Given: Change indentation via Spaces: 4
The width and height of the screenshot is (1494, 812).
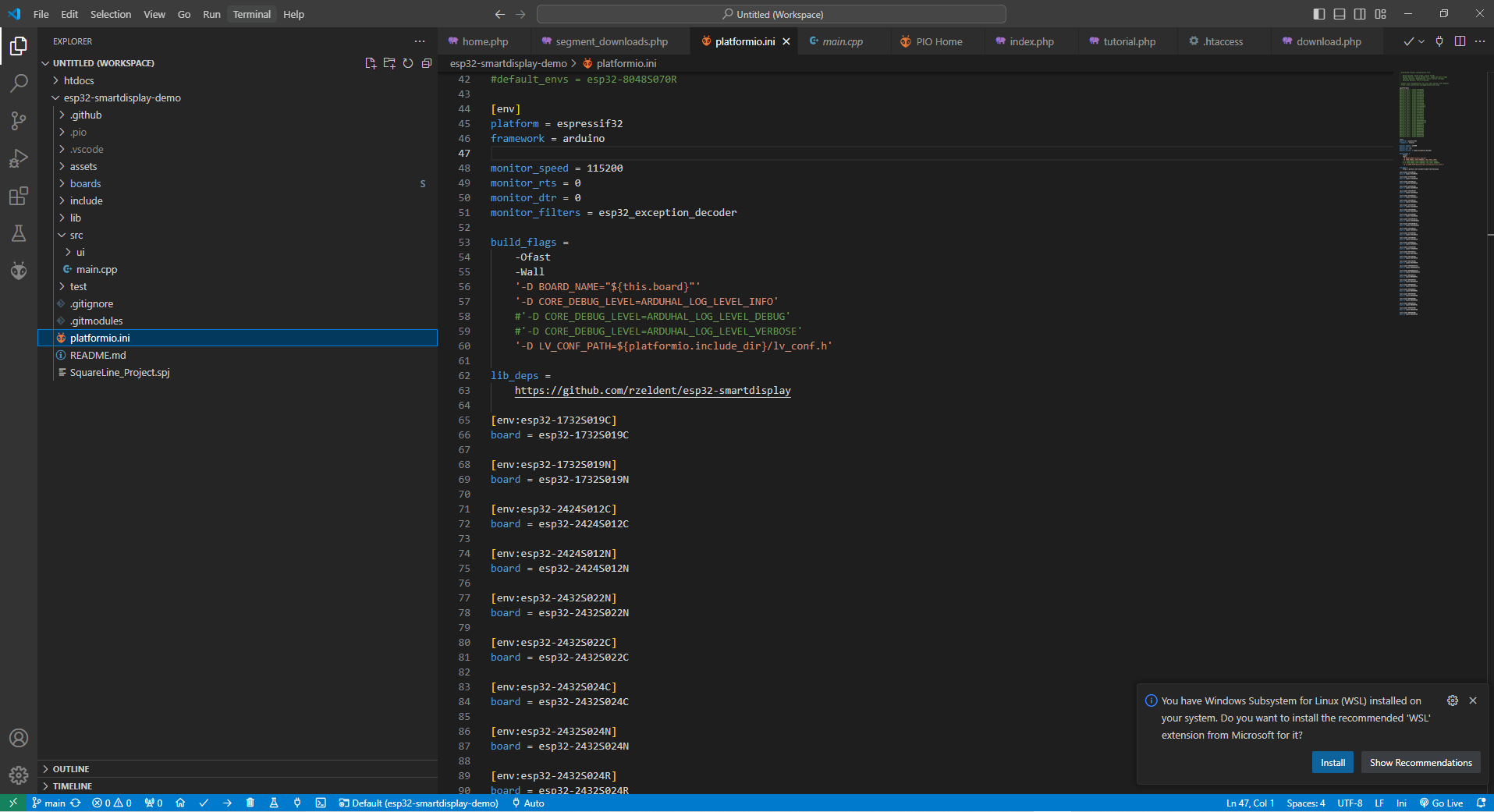Looking at the screenshot, I should pos(1305,803).
